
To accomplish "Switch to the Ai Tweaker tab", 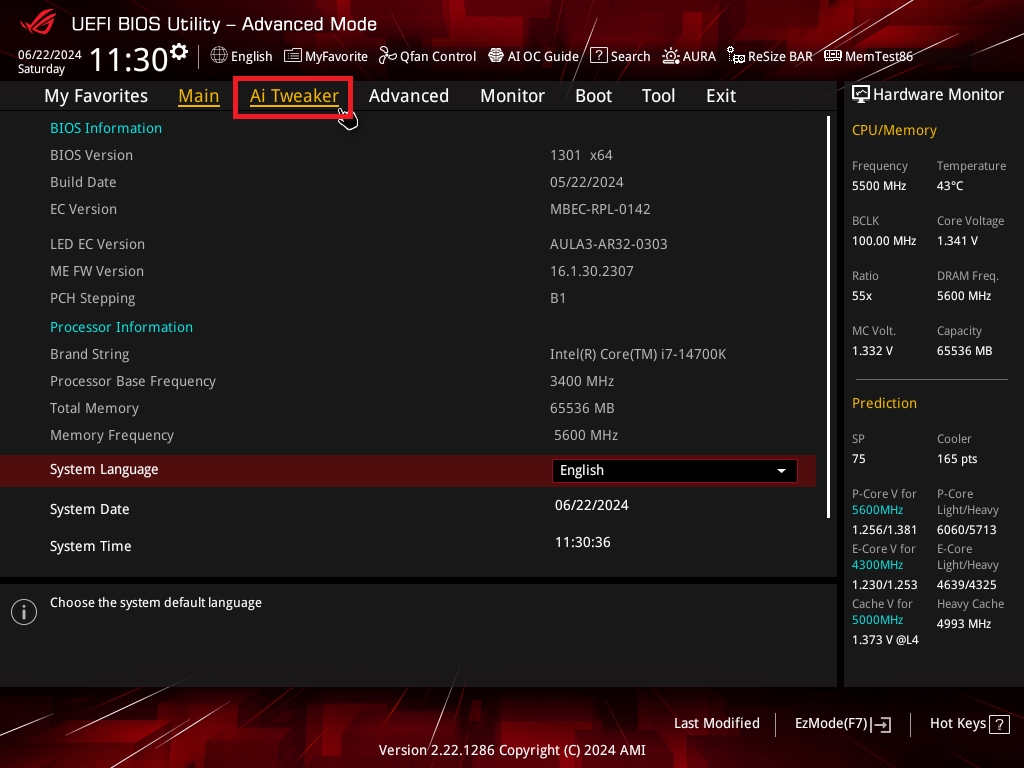I will pos(294,96).
